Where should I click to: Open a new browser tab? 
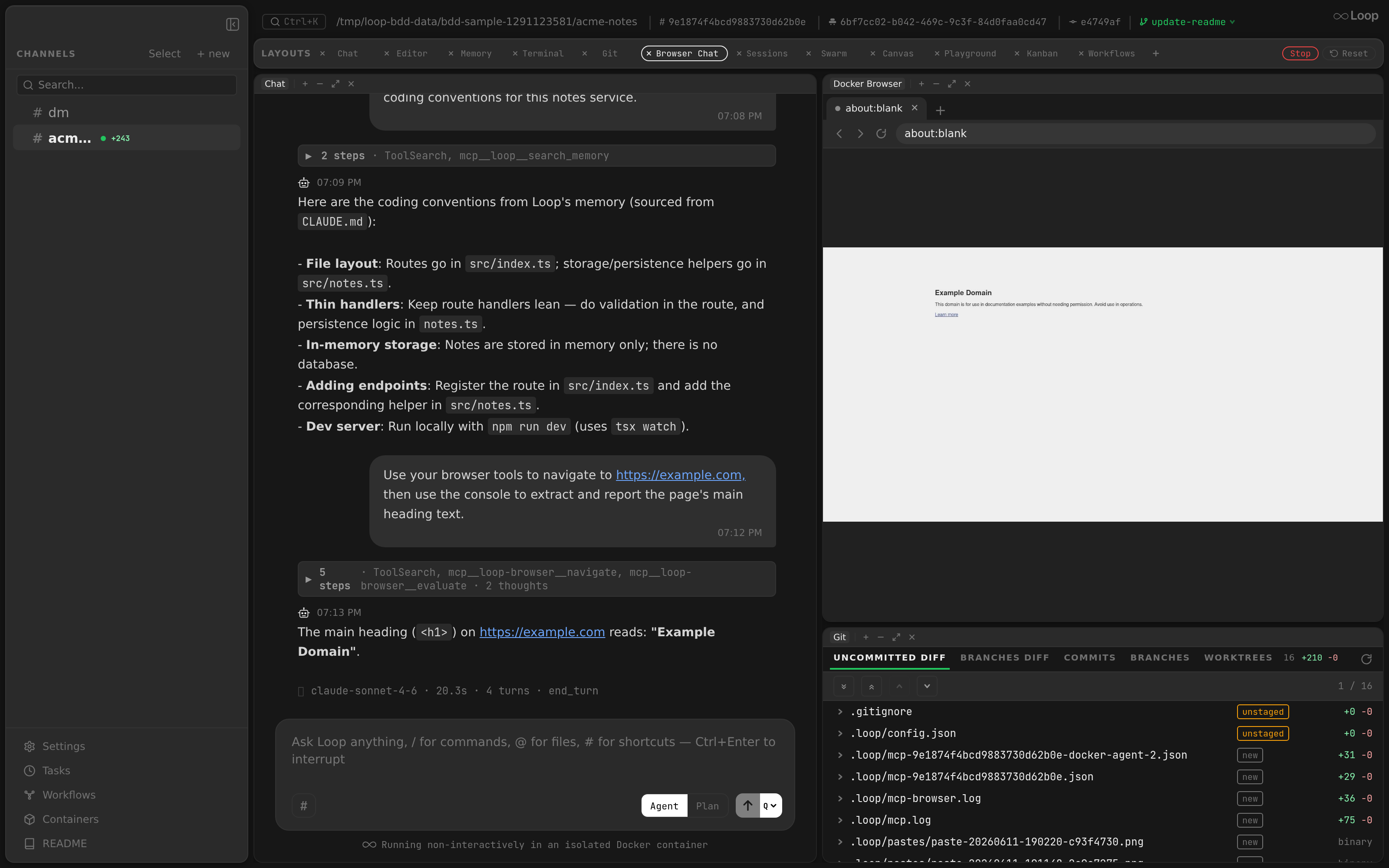point(940,110)
